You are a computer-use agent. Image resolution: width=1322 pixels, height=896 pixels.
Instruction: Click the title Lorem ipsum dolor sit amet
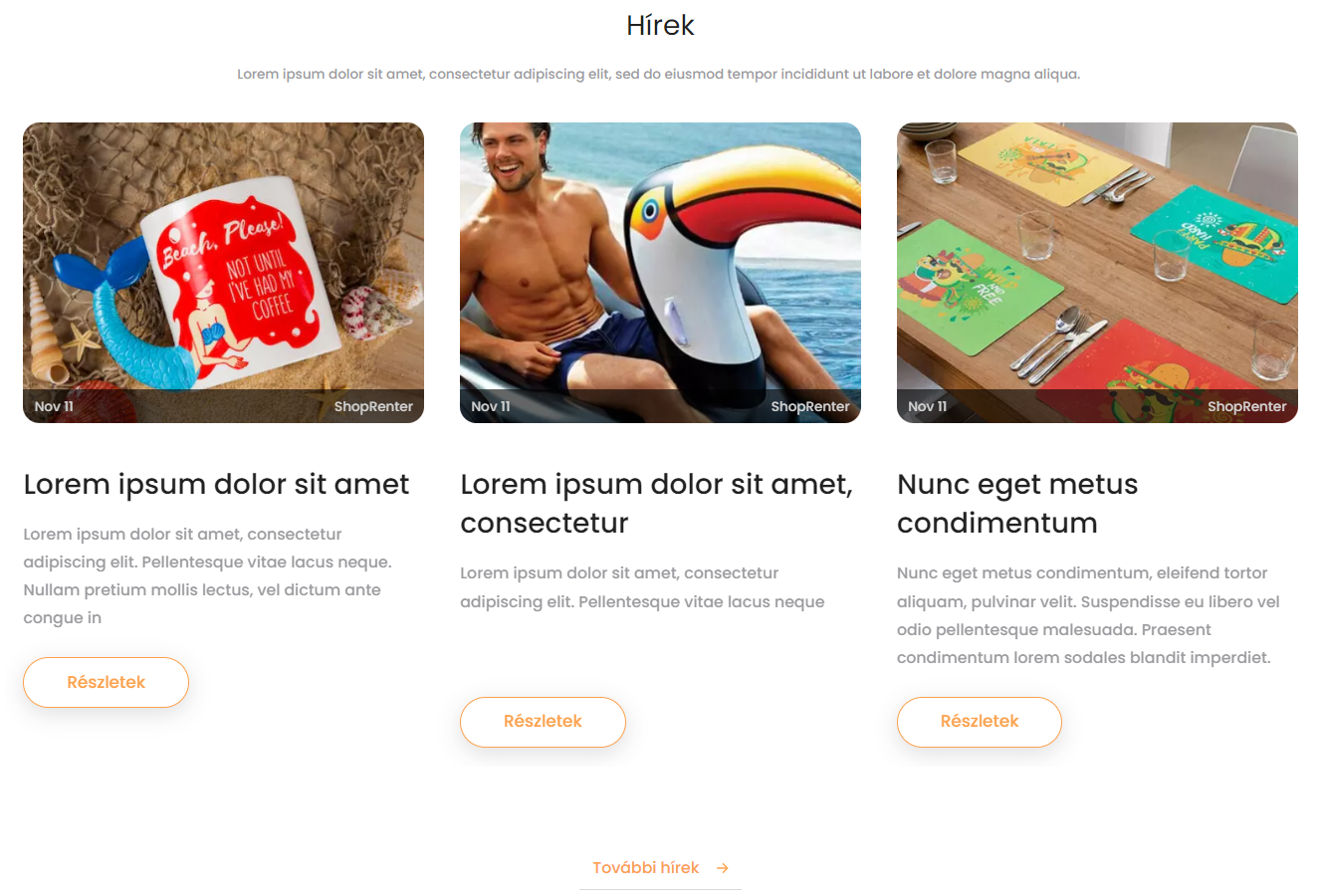tap(216, 485)
